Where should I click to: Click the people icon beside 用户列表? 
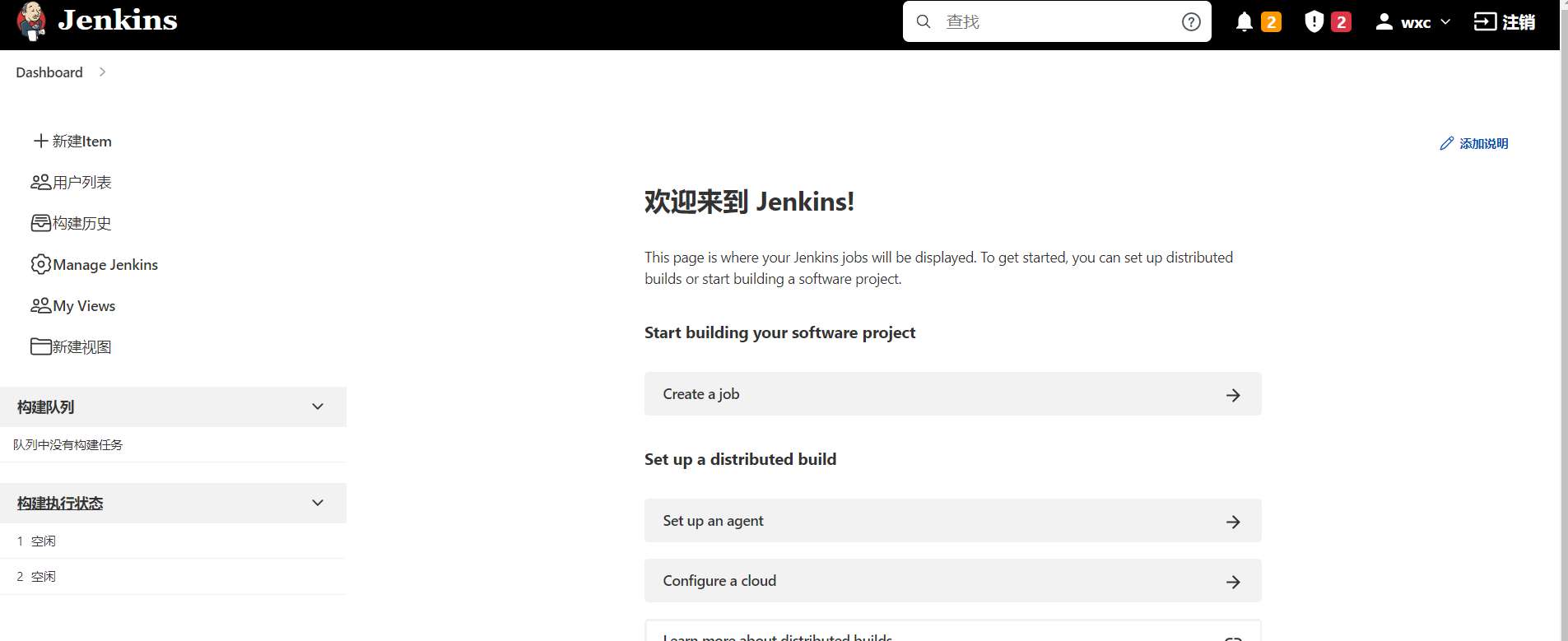41,182
